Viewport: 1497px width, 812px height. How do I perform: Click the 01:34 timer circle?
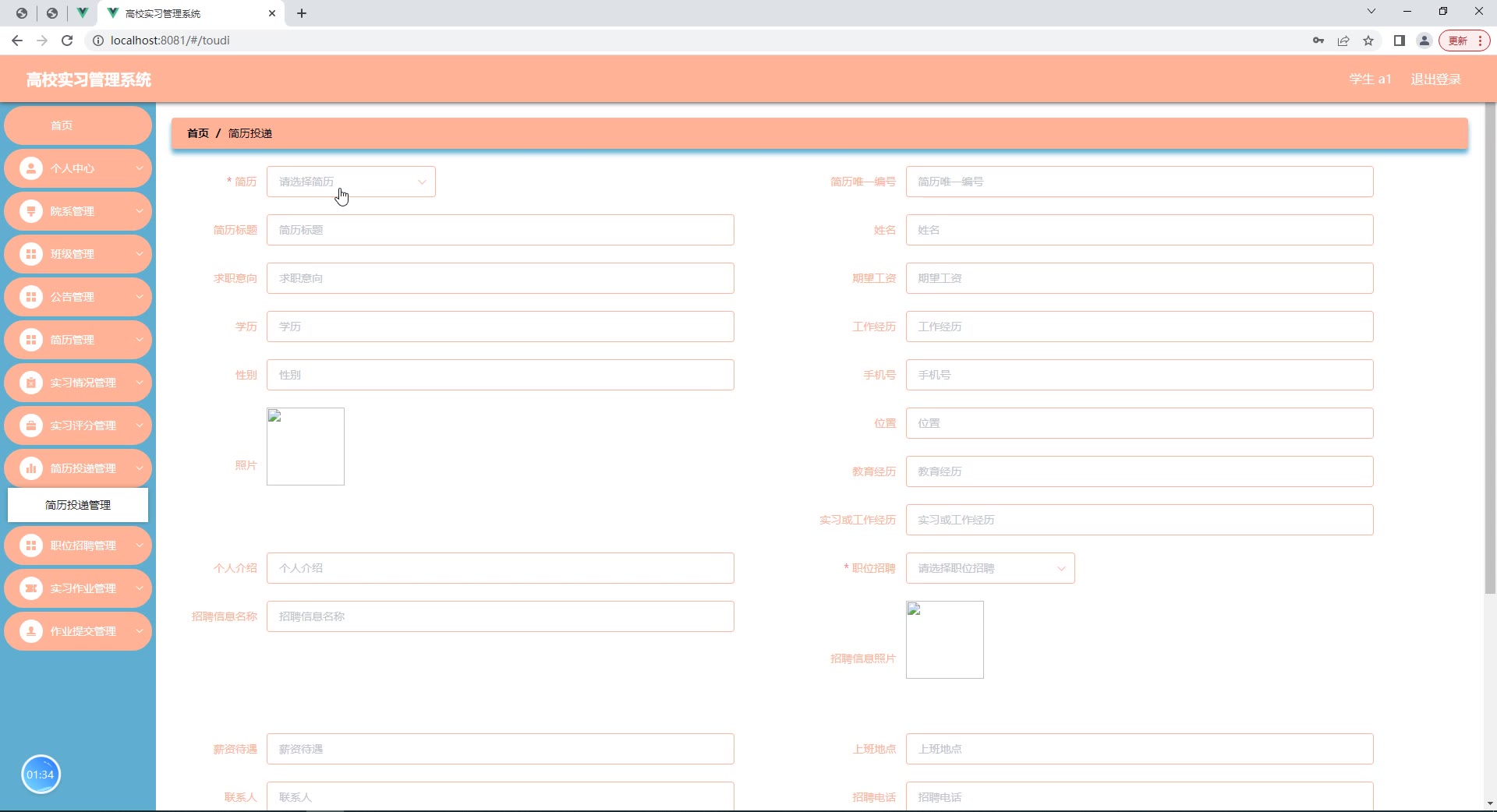click(x=41, y=775)
